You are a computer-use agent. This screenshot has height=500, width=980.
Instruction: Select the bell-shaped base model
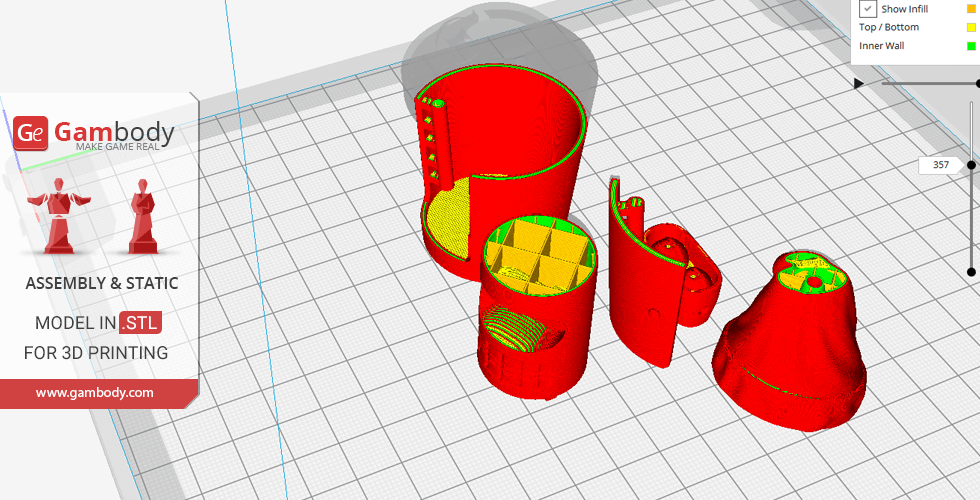click(x=790, y=340)
